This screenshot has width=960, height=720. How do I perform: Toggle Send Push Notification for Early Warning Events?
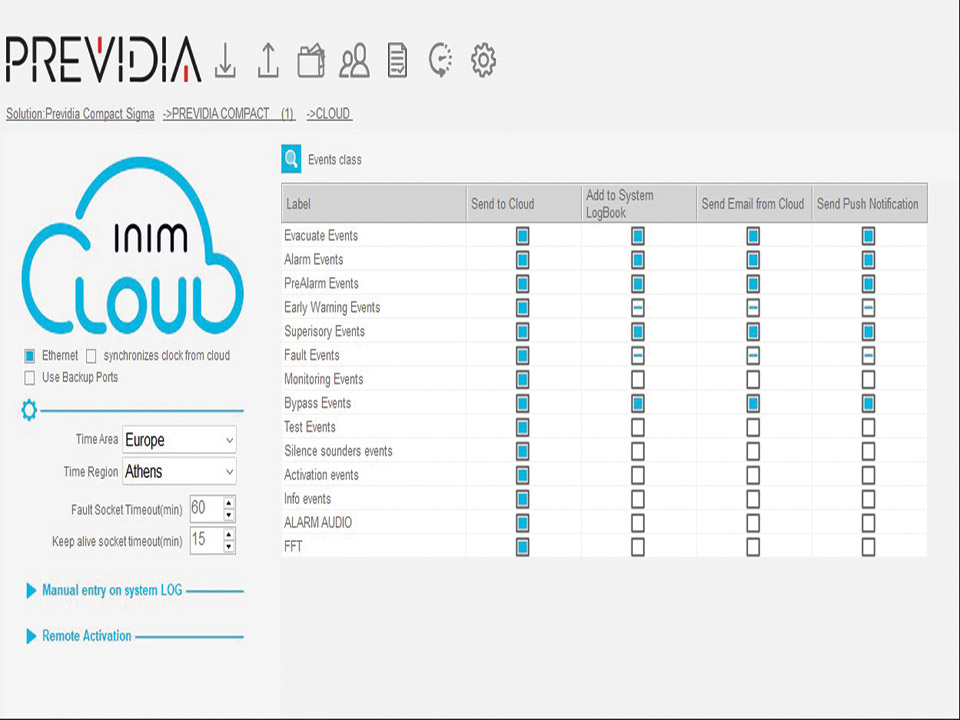[x=868, y=307]
